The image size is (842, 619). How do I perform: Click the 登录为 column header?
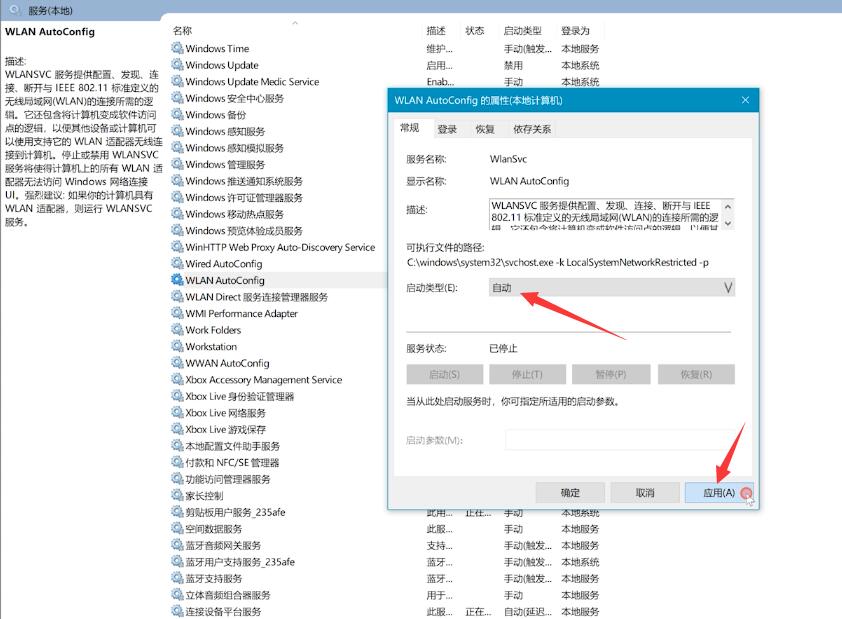point(575,31)
